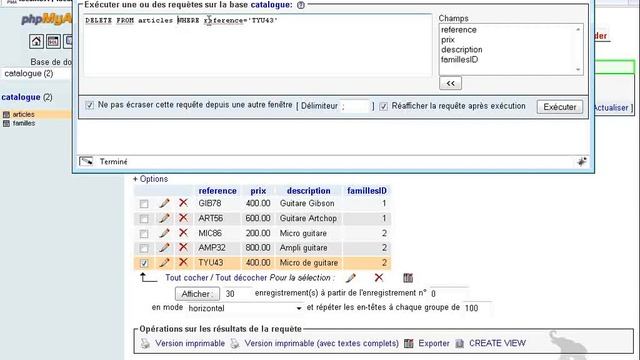Click Tout cocher link
This screenshot has width=640, height=360.
point(187,278)
